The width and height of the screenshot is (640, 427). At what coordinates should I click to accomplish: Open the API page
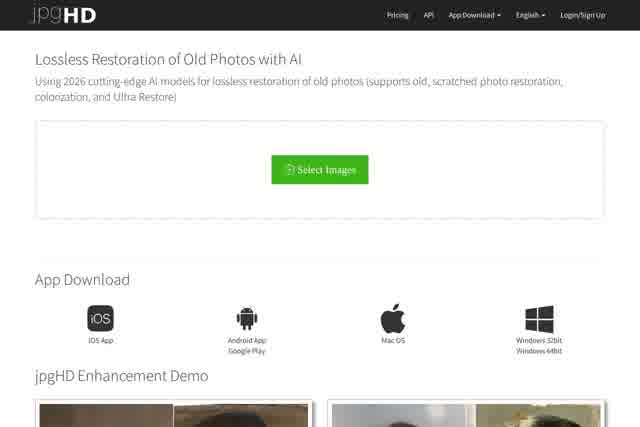tap(428, 15)
